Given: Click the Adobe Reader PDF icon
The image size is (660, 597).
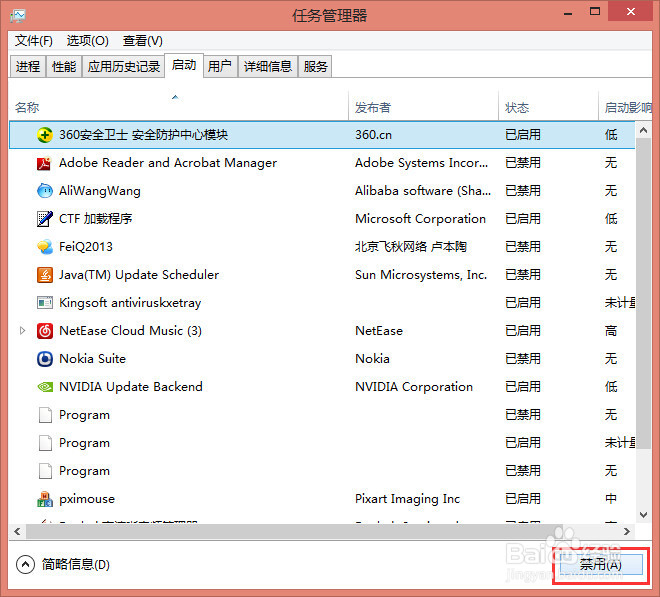Looking at the screenshot, I should (x=45, y=163).
